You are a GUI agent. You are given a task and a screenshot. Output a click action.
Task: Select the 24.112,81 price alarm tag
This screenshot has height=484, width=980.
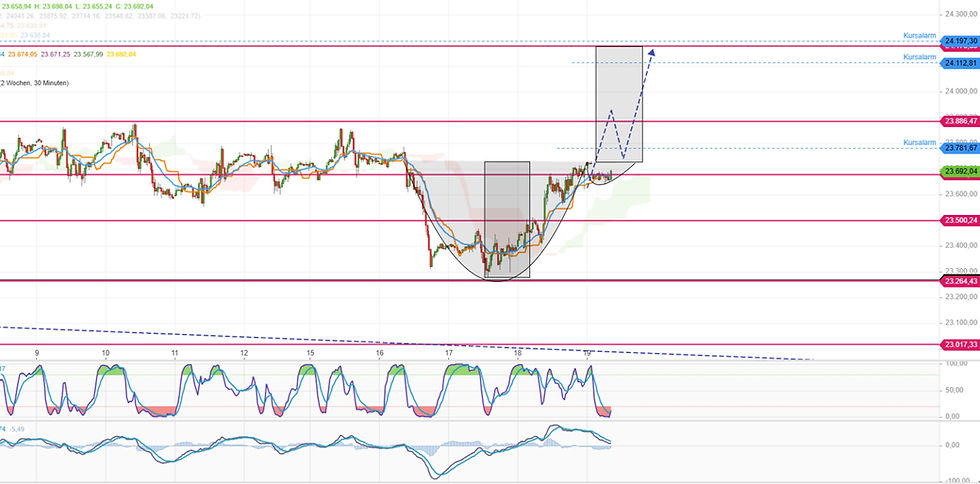click(x=960, y=63)
